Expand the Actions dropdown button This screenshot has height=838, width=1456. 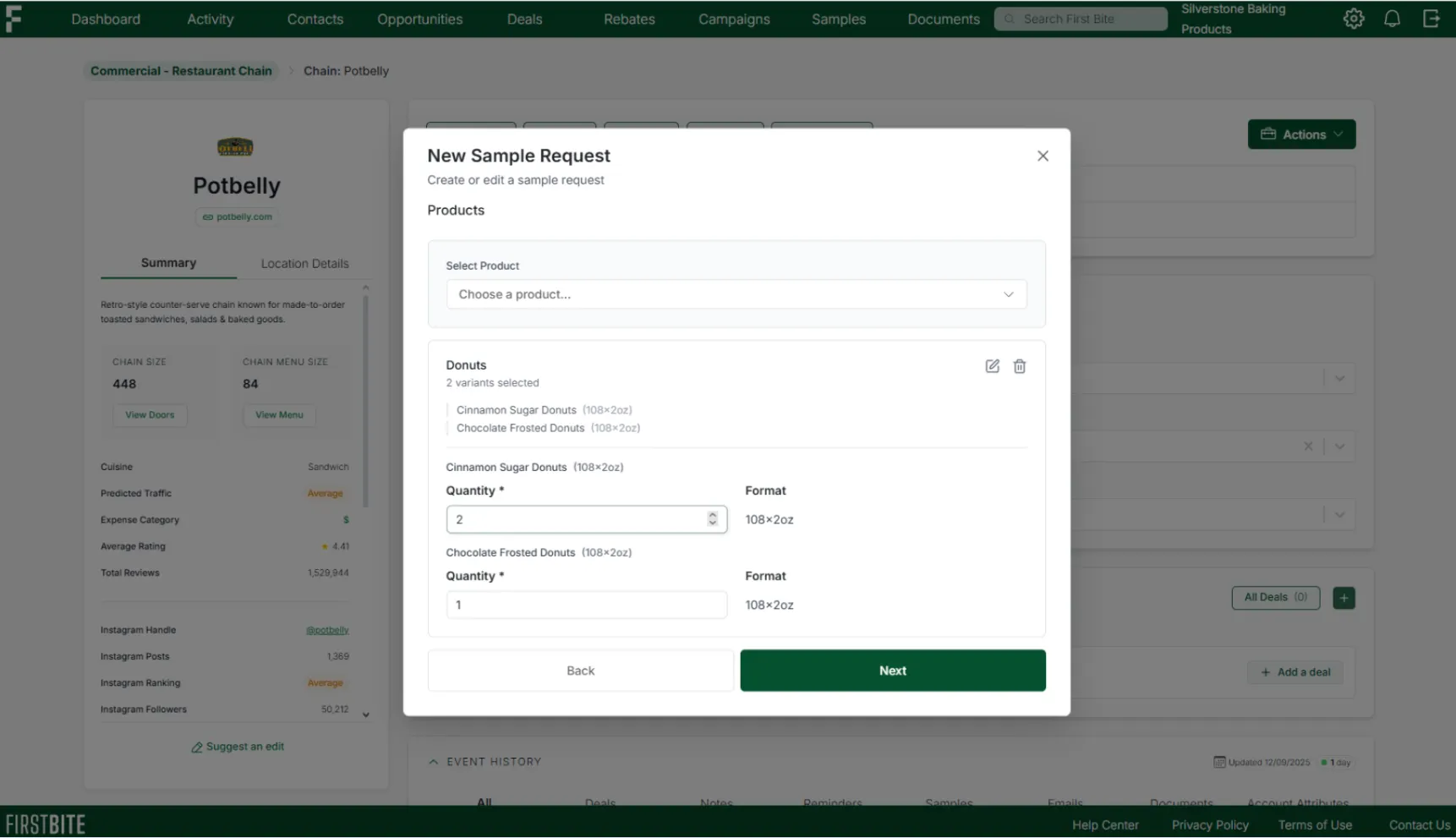(x=1301, y=134)
